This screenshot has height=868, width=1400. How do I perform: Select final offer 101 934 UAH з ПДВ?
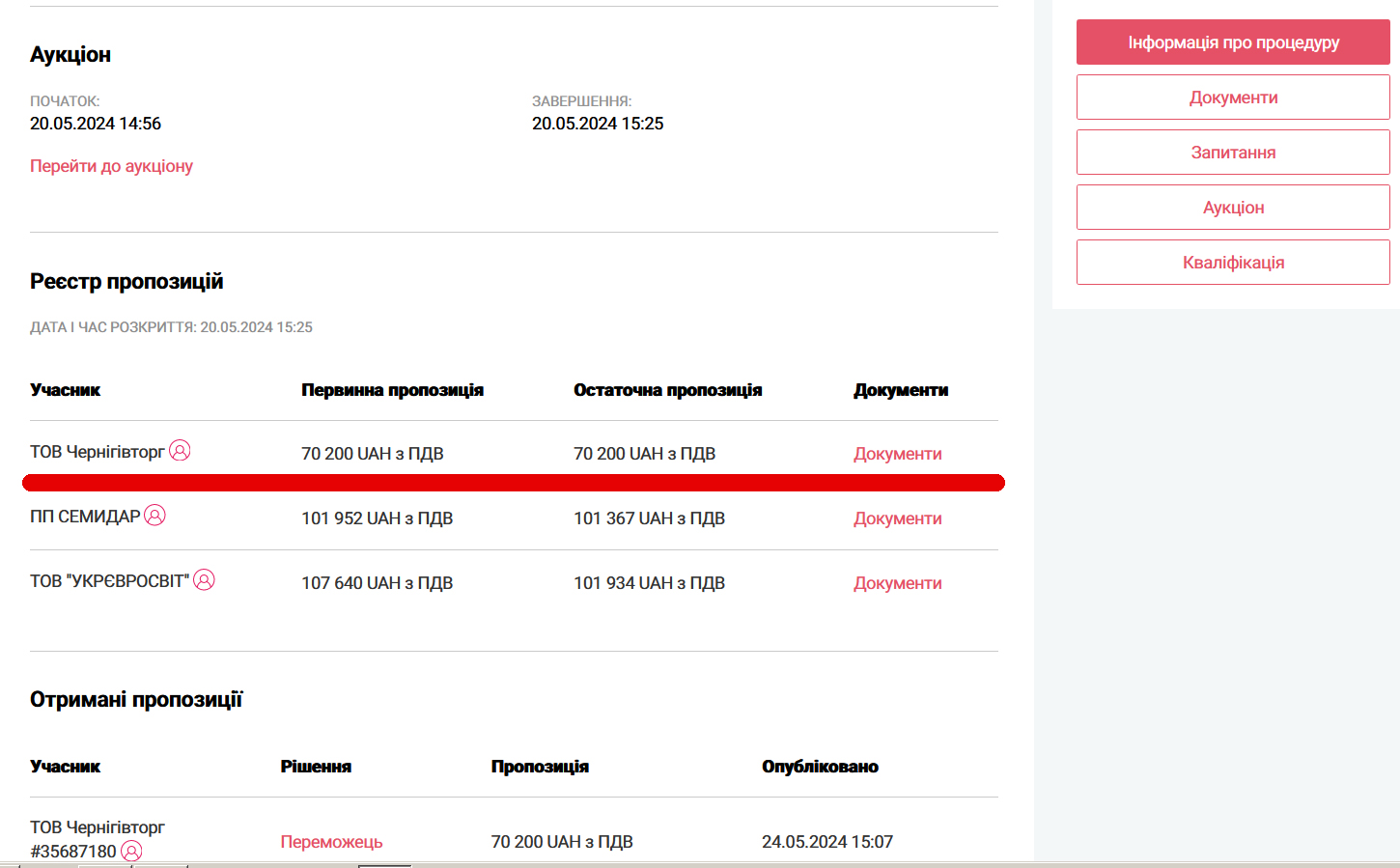point(649,583)
